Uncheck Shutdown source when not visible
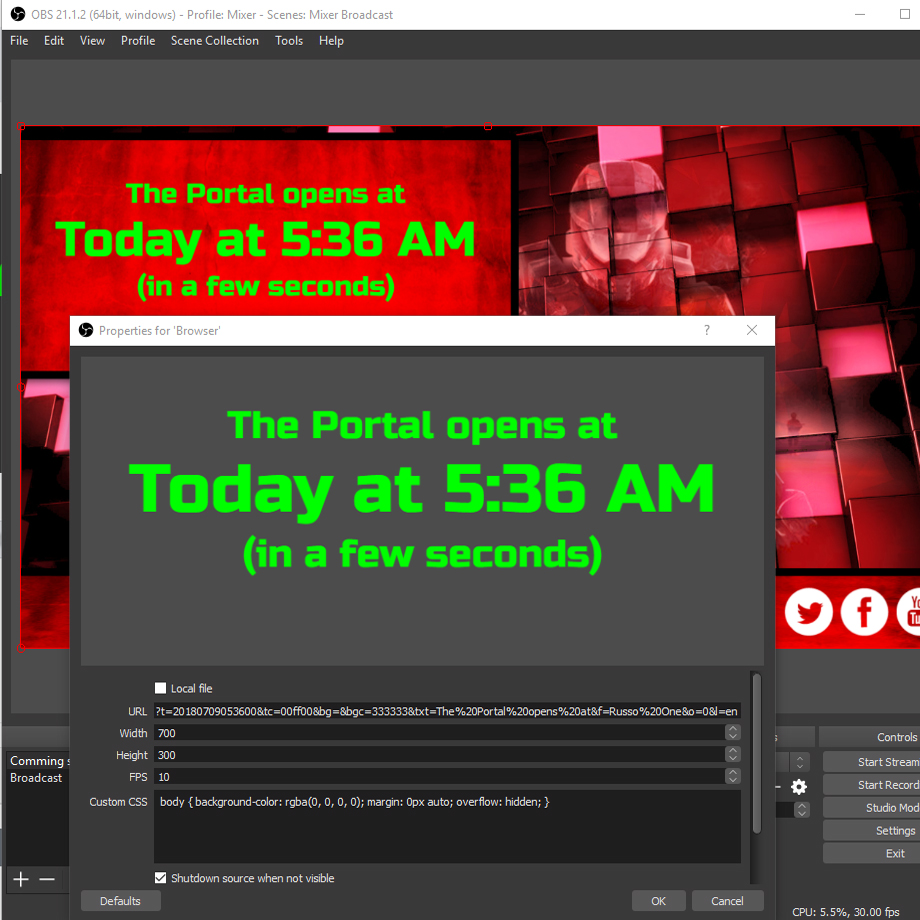920x920 pixels. tap(161, 878)
